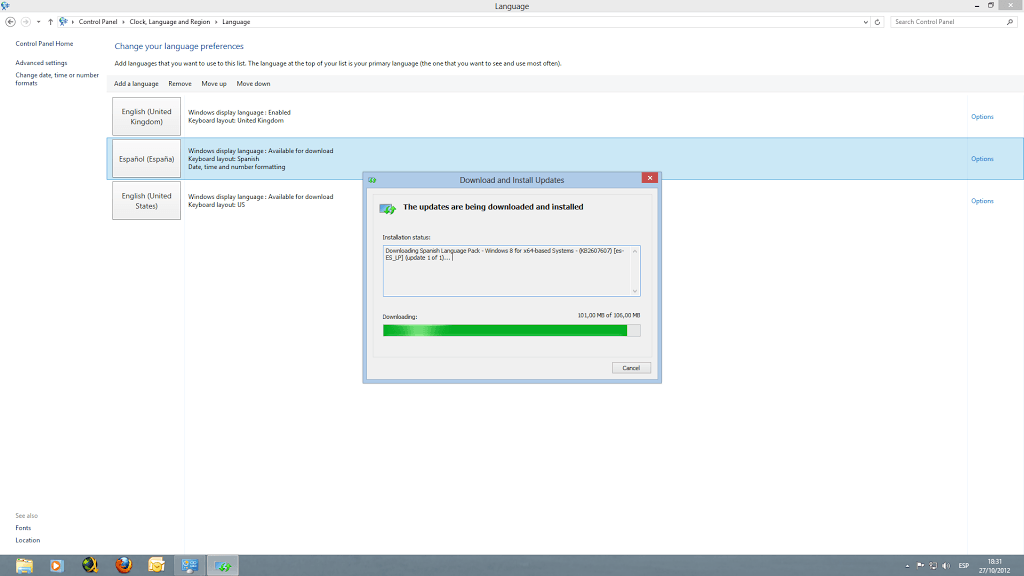Viewport: 1024px width, 576px height.
Task: Click the download icon beside the updates heading
Action: pyautogui.click(x=388, y=208)
